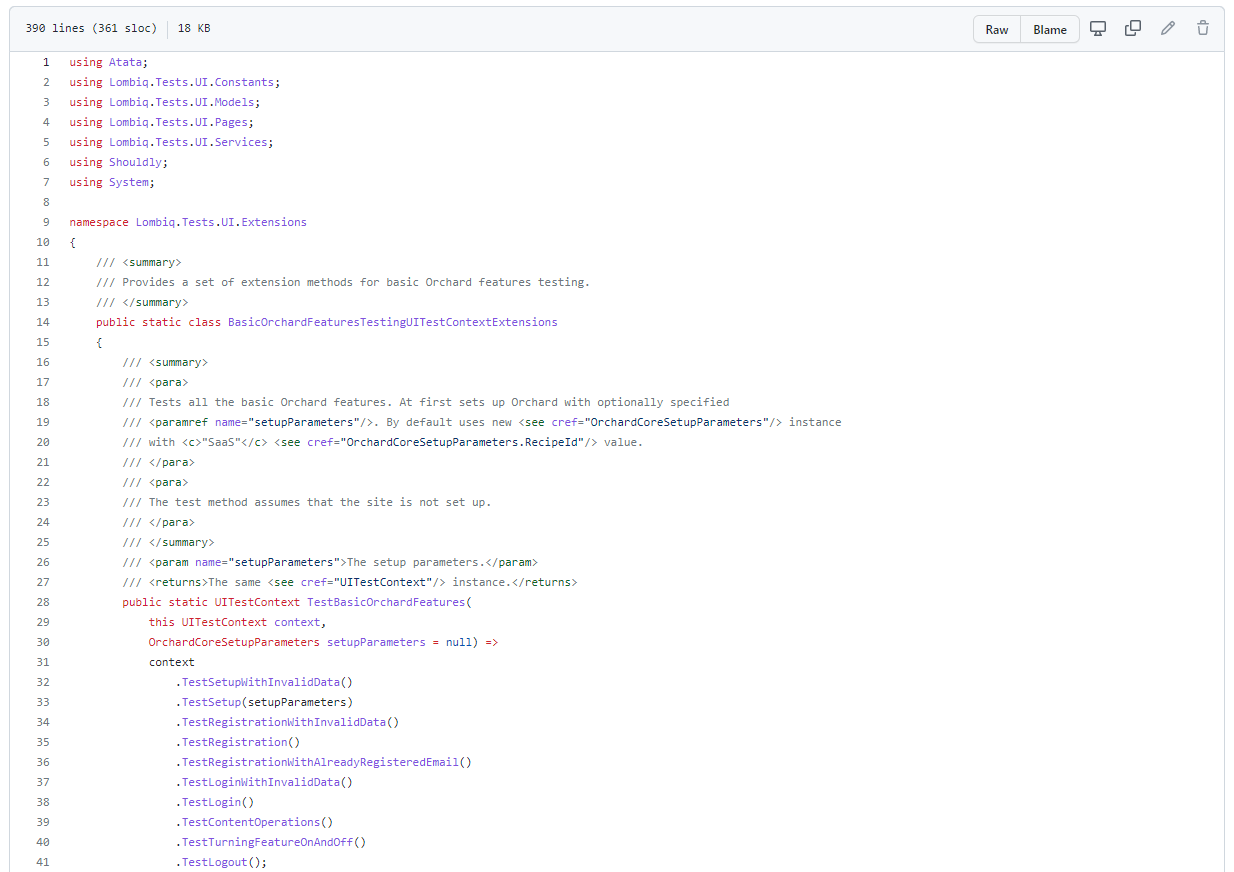Click .TestRegistration() call on line 35
Screen dimensions: 1234x872
[x=238, y=742]
